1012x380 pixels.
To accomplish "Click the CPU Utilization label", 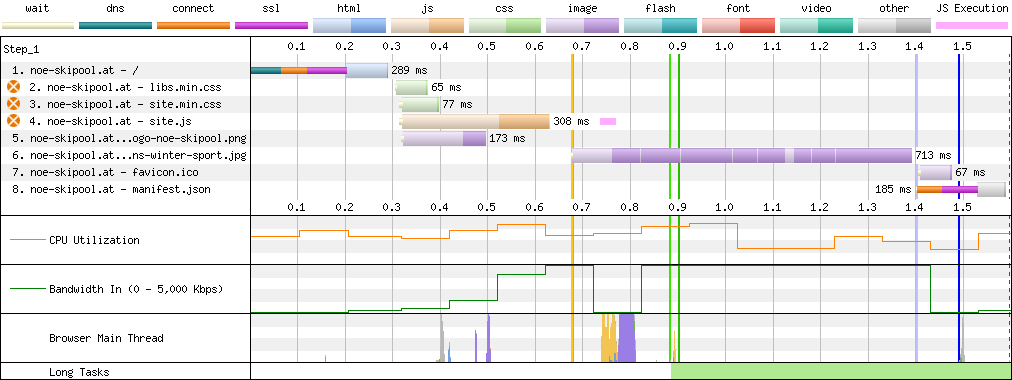I will click(94, 240).
